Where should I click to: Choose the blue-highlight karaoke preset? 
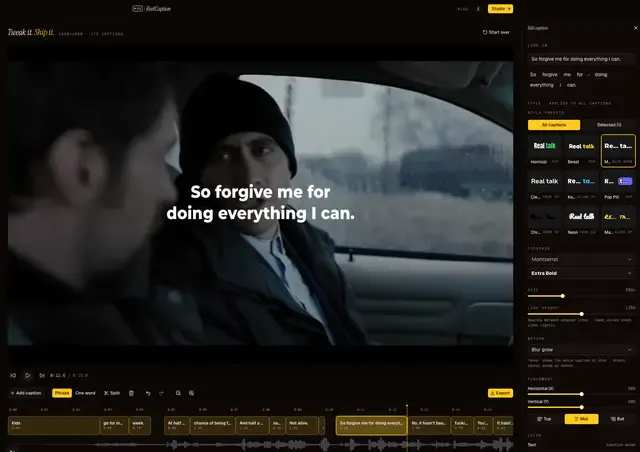tap(581, 186)
